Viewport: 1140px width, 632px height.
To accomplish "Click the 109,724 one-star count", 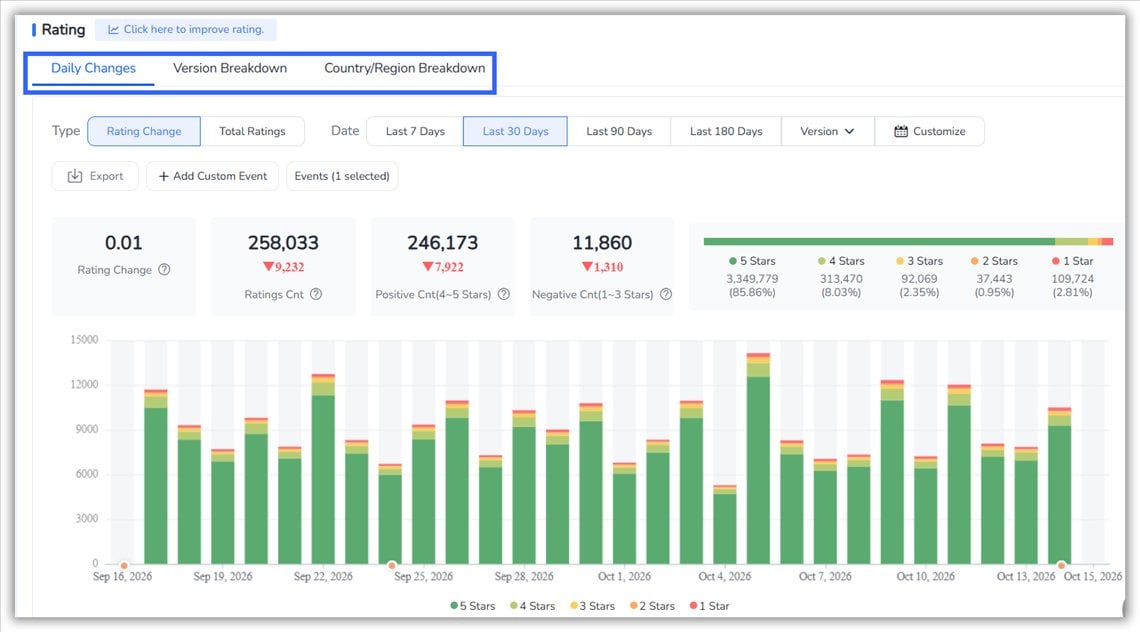I will [x=1072, y=279].
